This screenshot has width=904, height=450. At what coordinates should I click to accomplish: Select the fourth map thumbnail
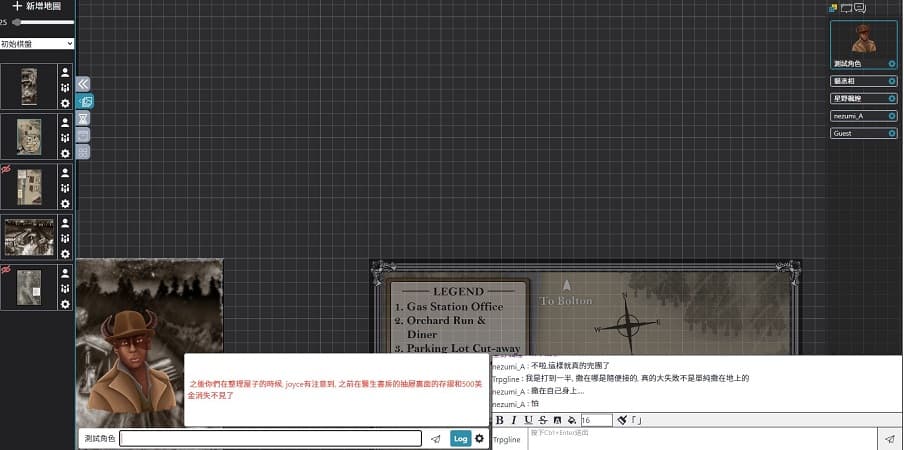[29, 237]
